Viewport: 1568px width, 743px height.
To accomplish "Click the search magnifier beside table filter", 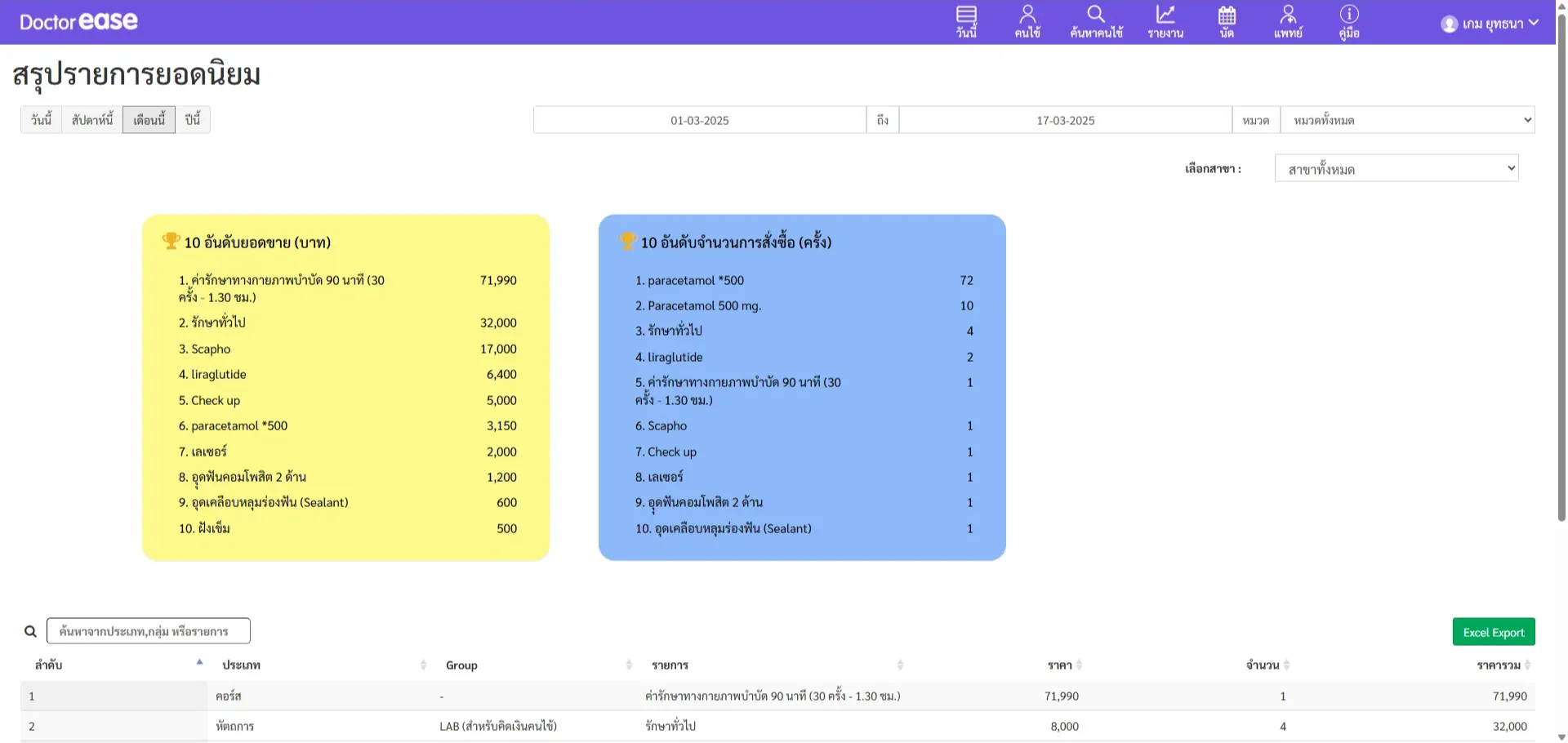I will [30, 631].
